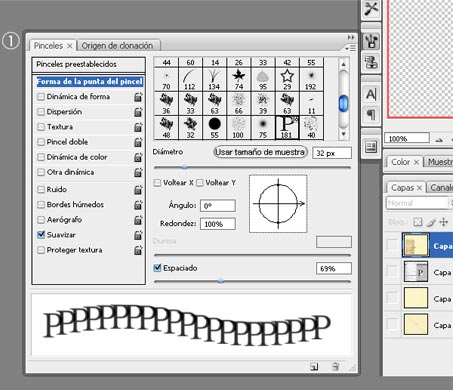Enable the Dispersión checkbox

tap(41, 112)
